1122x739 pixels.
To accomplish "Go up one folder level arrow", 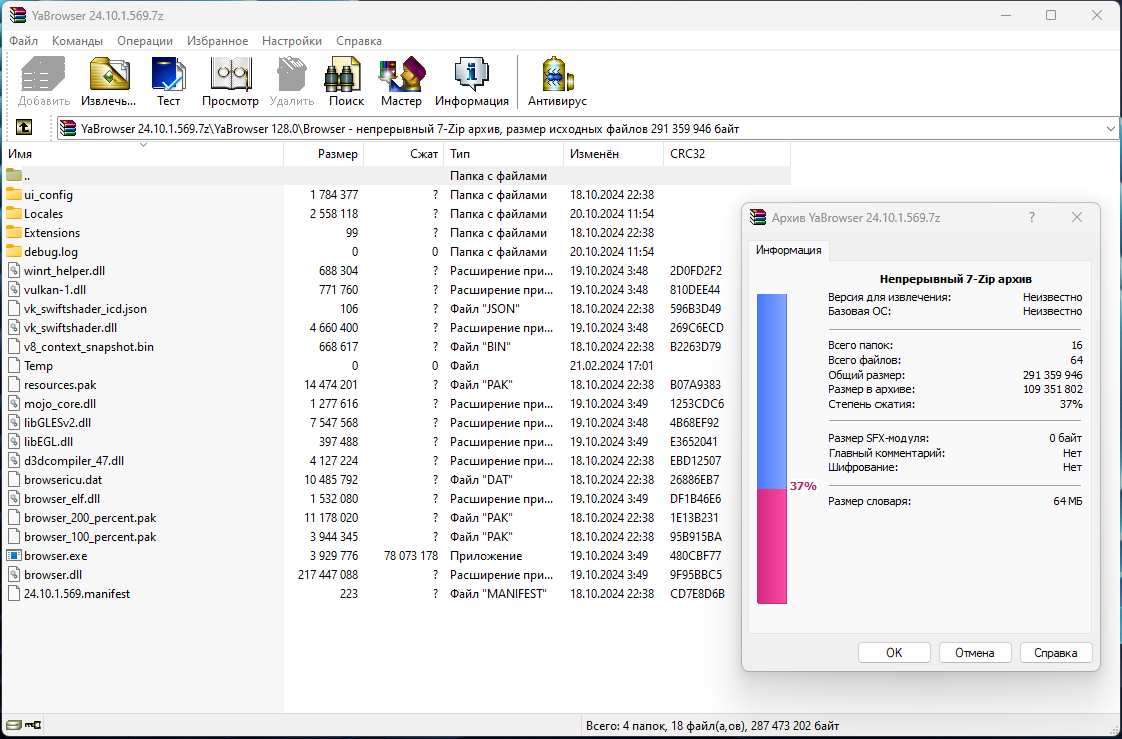I will pos(24,128).
